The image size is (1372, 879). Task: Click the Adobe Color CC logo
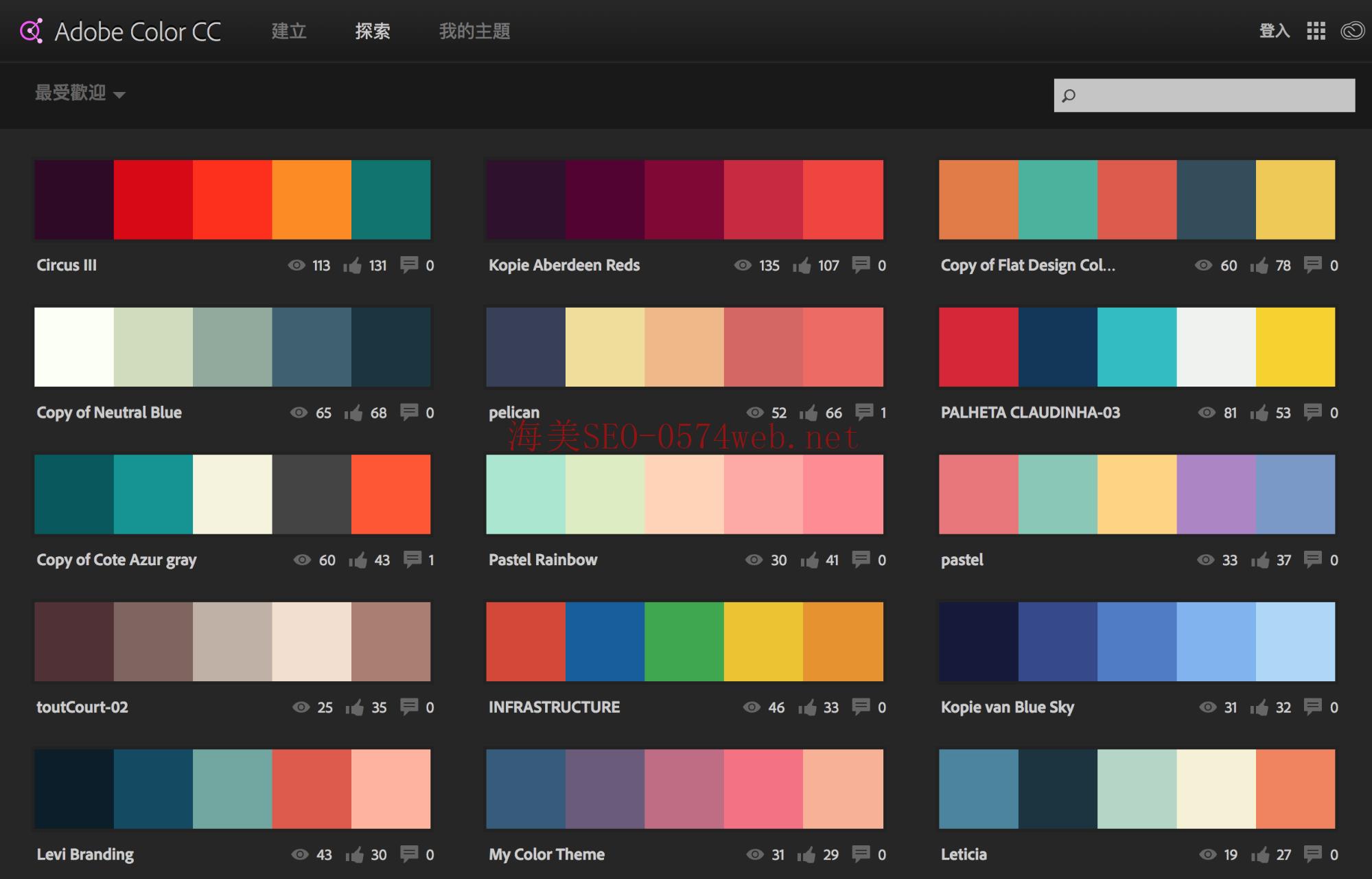[x=121, y=31]
